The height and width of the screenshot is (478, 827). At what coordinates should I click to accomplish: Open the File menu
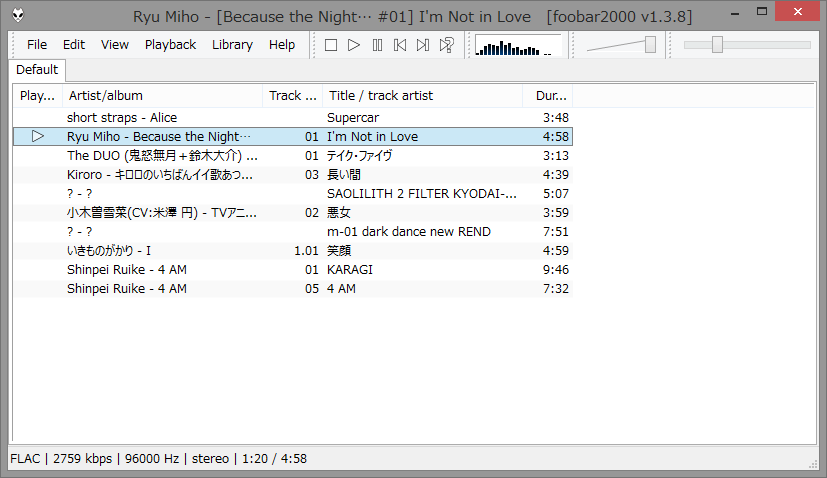tap(37, 45)
